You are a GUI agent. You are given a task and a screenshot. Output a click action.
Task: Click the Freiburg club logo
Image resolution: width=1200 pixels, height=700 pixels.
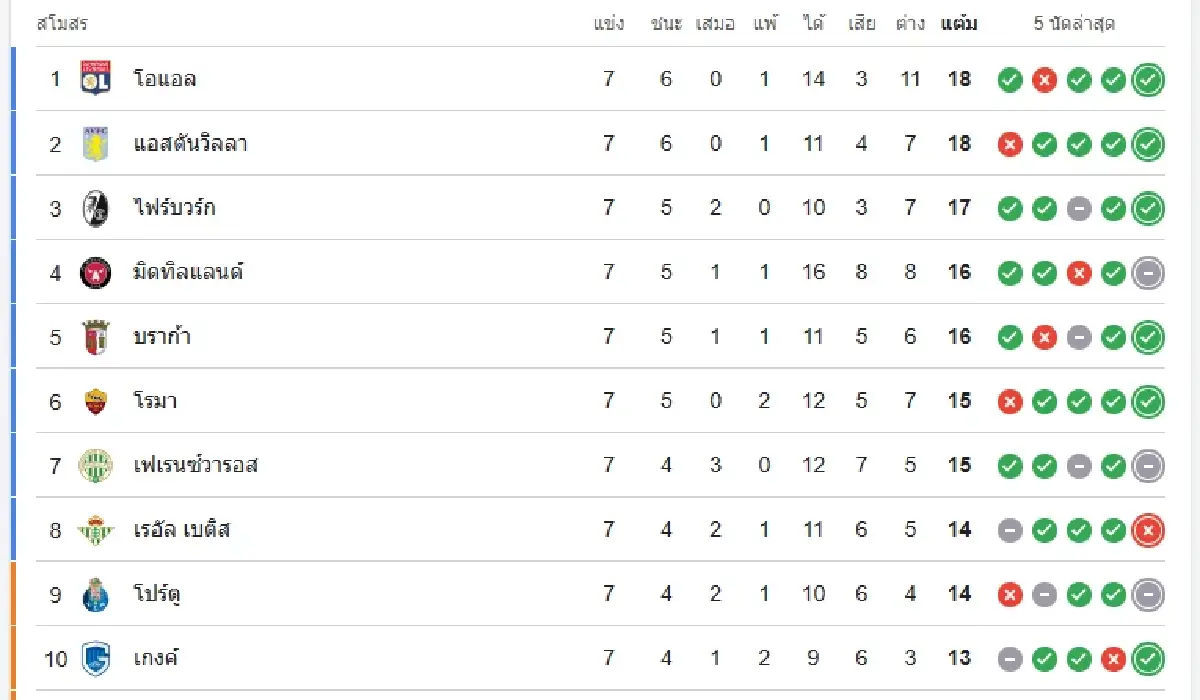(x=95, y=208)
